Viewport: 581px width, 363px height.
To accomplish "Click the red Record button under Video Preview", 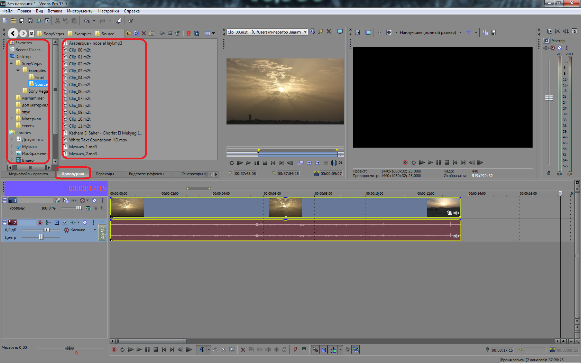I will click(x=405, y=163).
